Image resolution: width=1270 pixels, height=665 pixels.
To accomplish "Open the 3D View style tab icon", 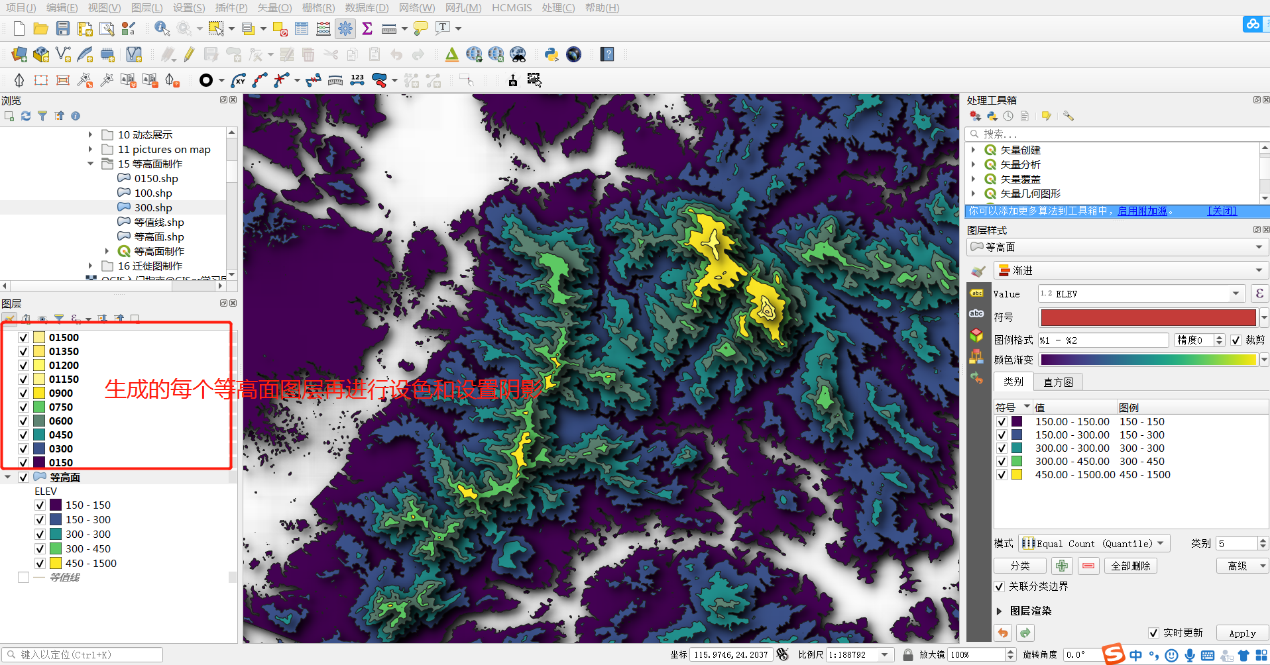I will tap(977, 336).
